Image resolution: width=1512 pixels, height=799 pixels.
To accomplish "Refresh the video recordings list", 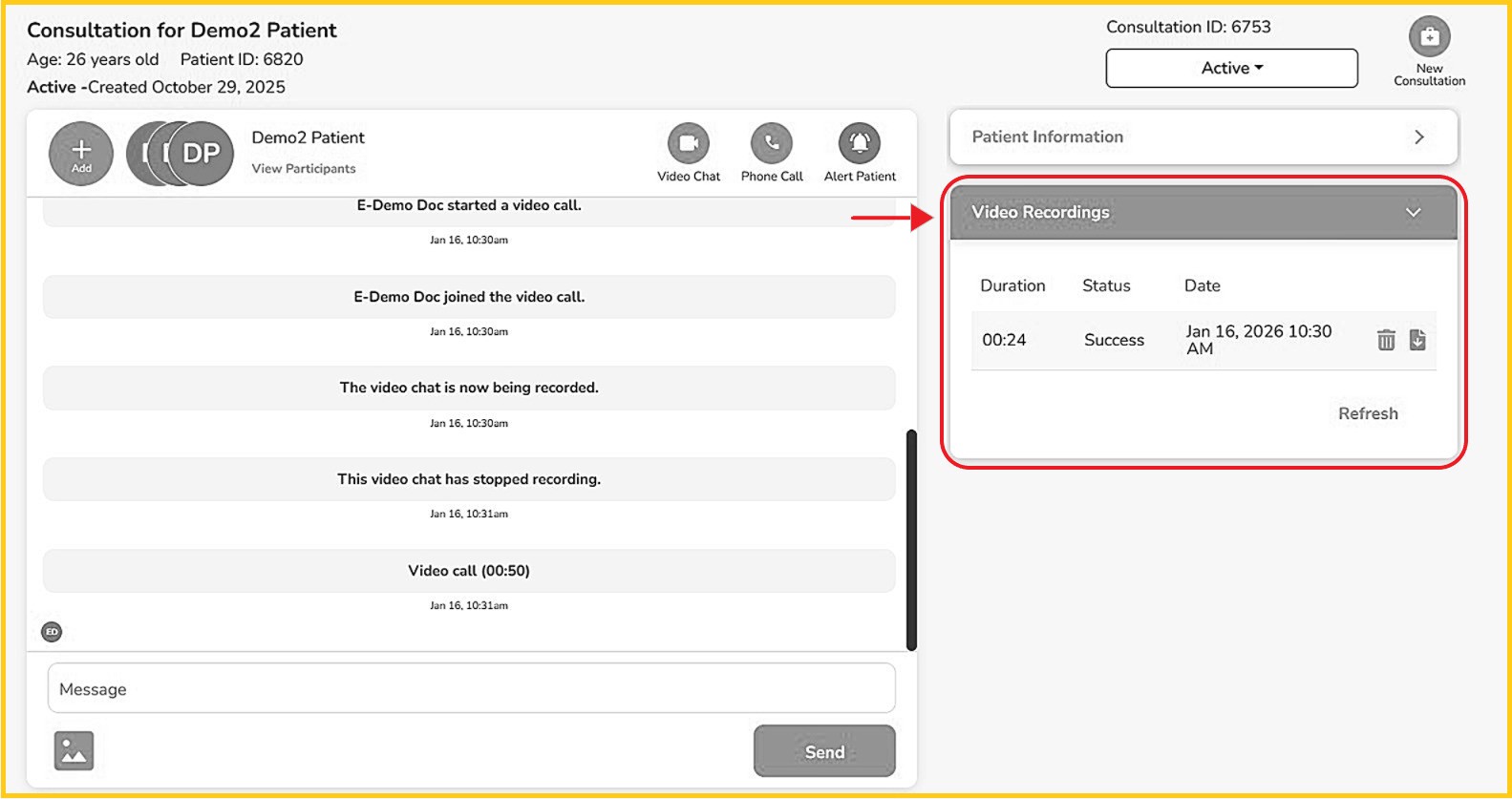I will pyautogui.click(x=1367, y=413).
